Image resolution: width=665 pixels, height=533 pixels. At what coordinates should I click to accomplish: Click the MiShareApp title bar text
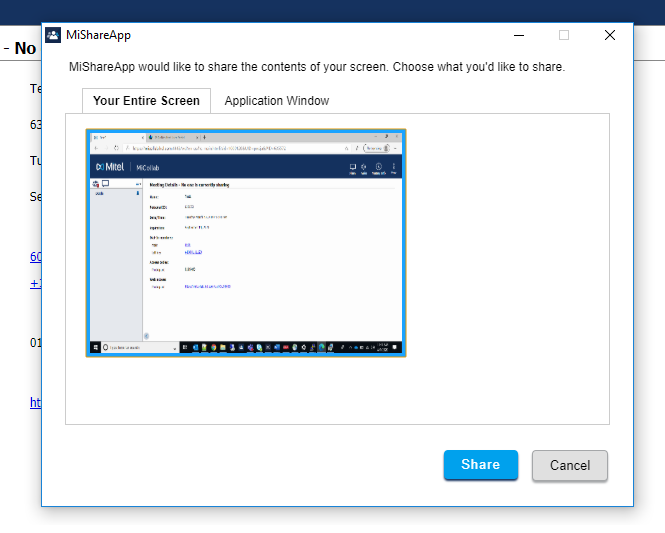pos(98,35)
